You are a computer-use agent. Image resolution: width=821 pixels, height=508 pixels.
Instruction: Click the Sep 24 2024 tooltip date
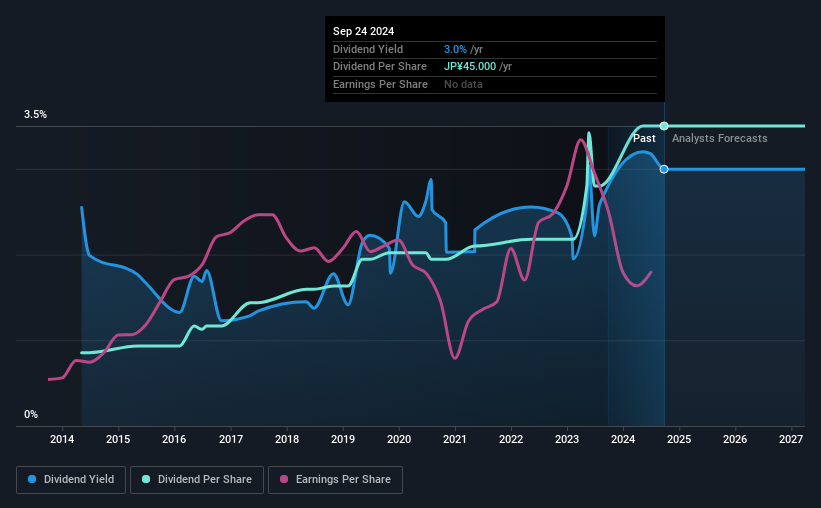click(363, 31)
